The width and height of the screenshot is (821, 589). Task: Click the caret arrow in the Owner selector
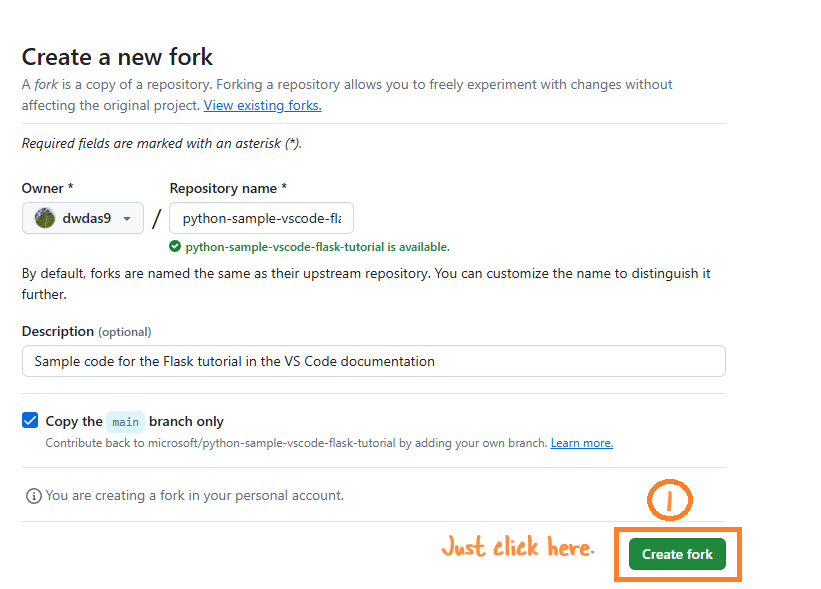tap(127, 219)
